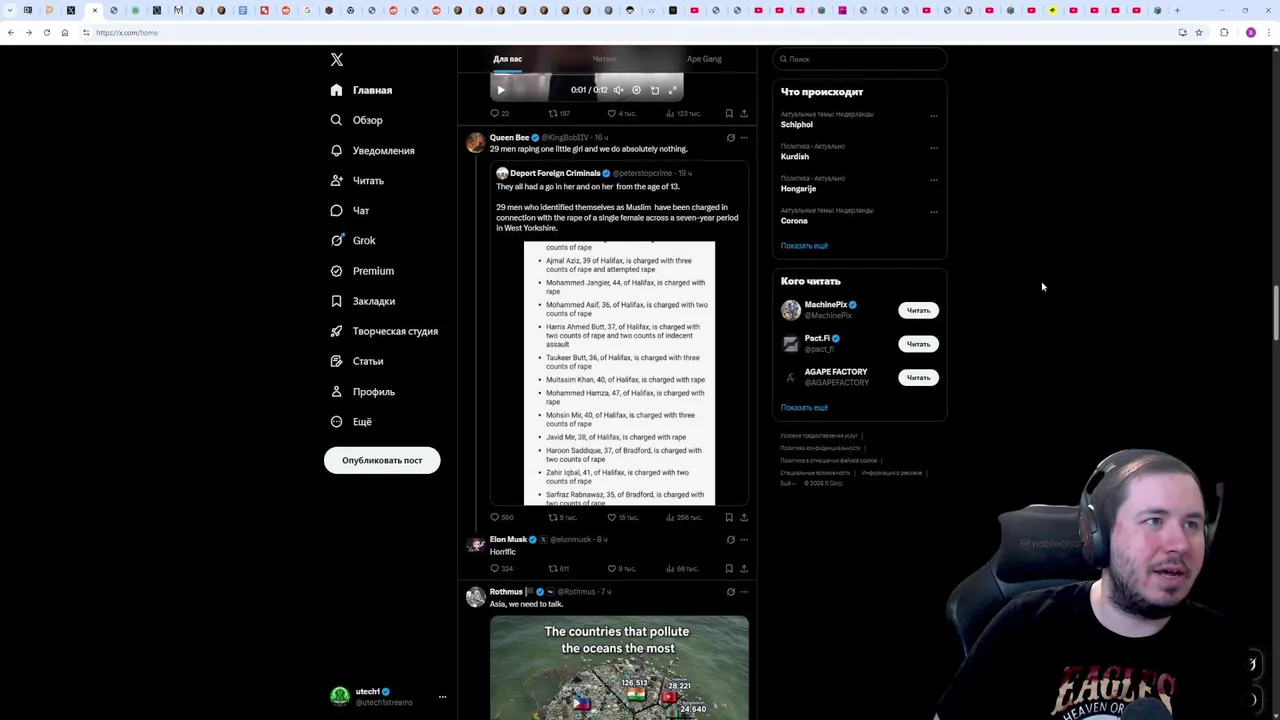Screen dimensions: 1280x720
Task: Open Главная home in sidebar
Action: [362, 90]
